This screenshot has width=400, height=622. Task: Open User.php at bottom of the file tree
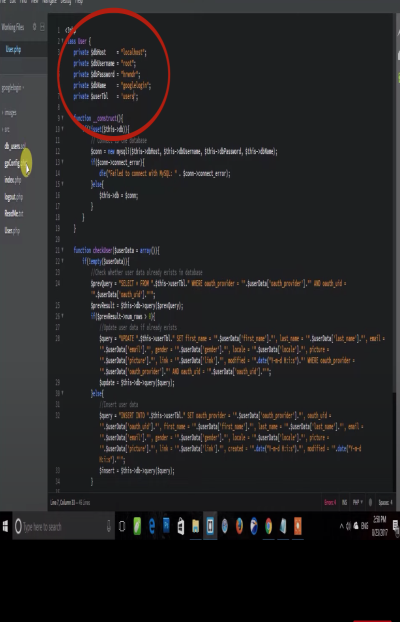[12, 230]
